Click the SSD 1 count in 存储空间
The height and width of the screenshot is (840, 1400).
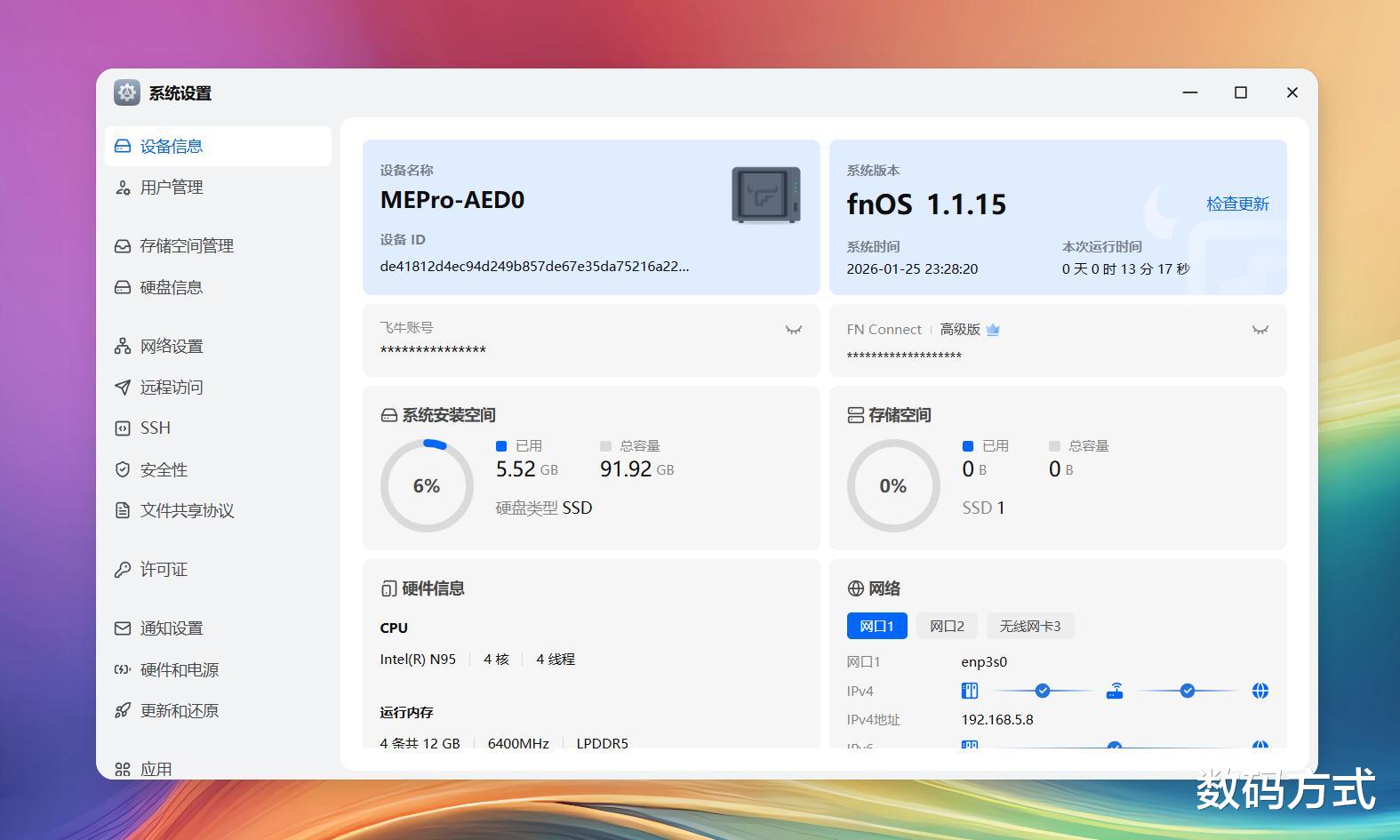pyautogui.click(x=983, y=508)
